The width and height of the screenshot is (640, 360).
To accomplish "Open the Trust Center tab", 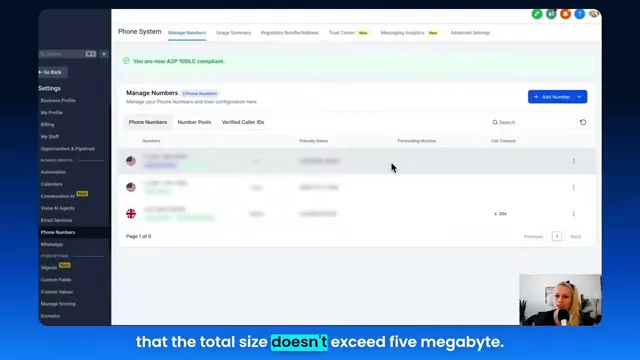I will (x=342, y=33).
